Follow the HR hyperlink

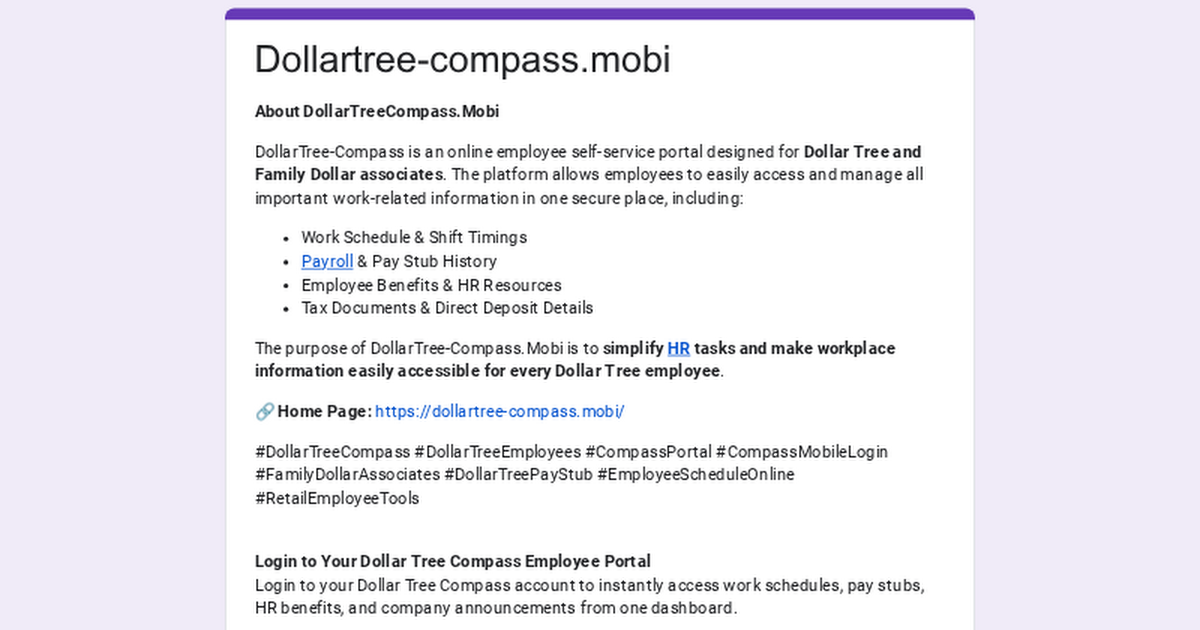click(678, 348)
